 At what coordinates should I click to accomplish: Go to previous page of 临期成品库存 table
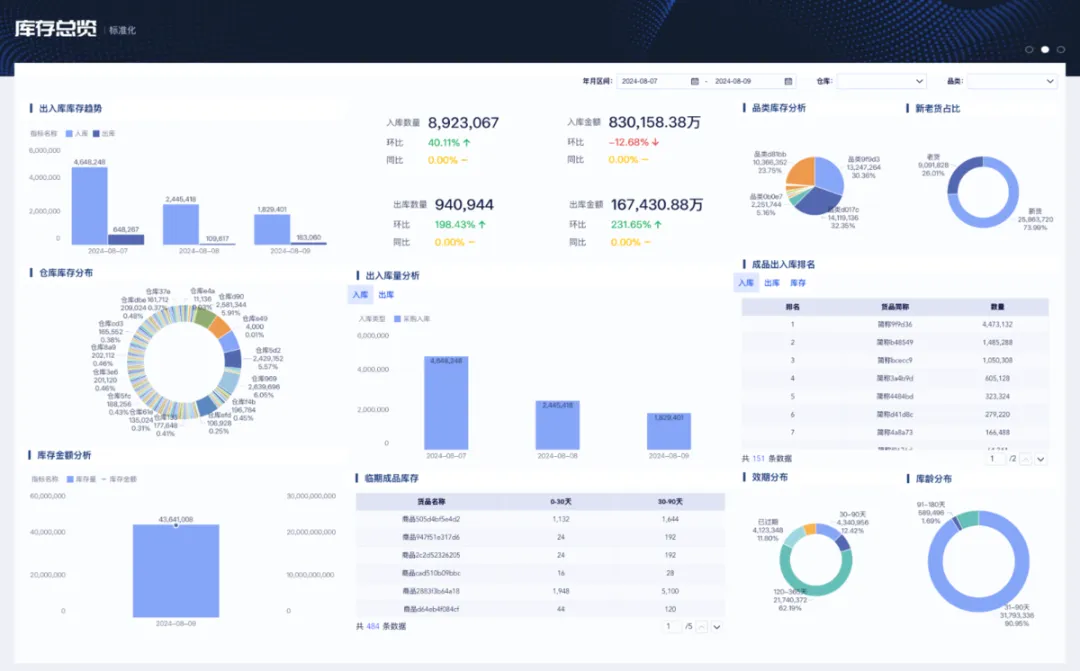(x=702, y=627)
